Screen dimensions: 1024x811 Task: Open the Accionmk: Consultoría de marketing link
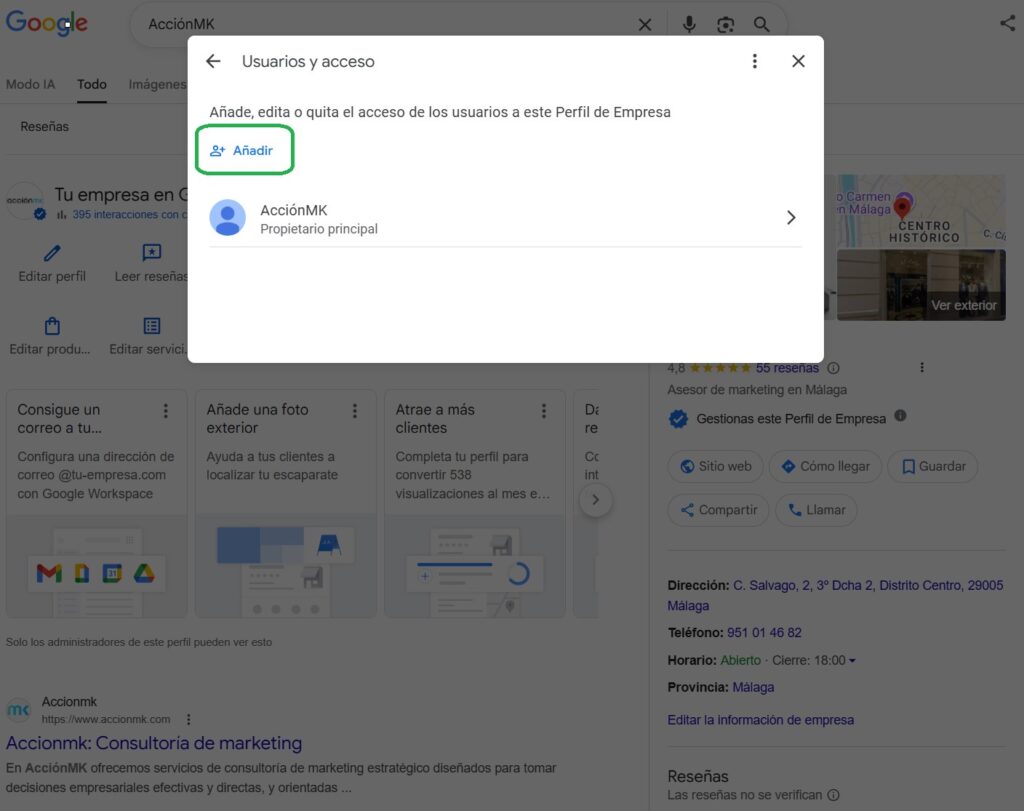(x=154, y=743)
